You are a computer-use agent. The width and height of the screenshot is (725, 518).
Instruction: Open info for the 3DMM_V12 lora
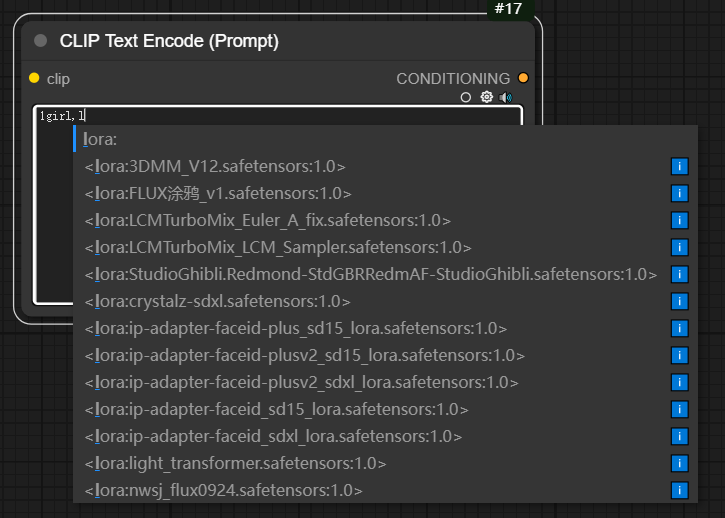coord(680,166)
